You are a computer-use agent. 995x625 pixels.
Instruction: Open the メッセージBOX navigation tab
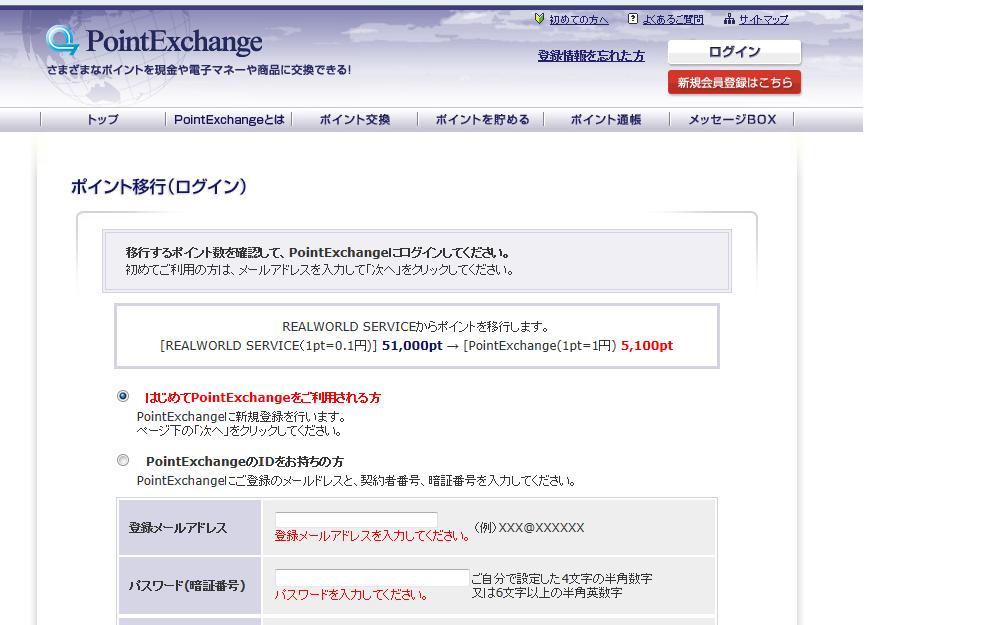pos(731,120)
